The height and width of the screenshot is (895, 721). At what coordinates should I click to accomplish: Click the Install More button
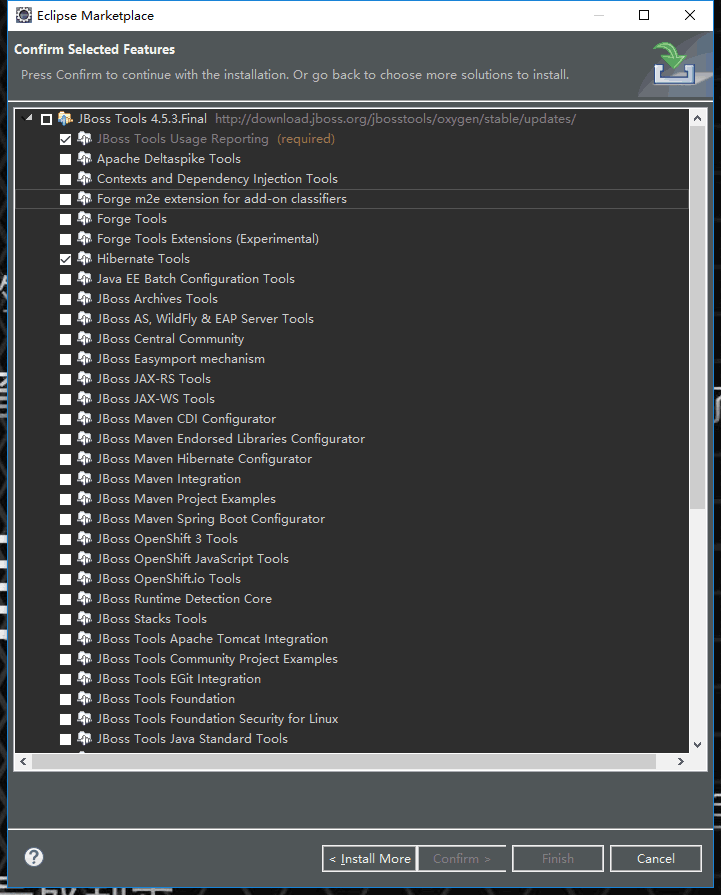pos(368,858)
